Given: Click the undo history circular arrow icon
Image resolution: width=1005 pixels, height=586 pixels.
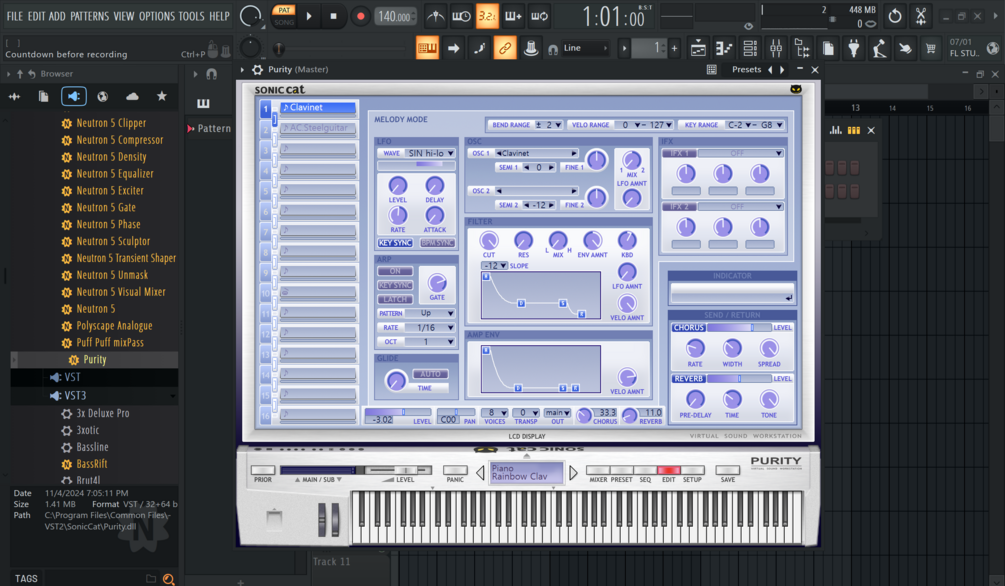Looking at the screenshot, I should tap(895, 16).
